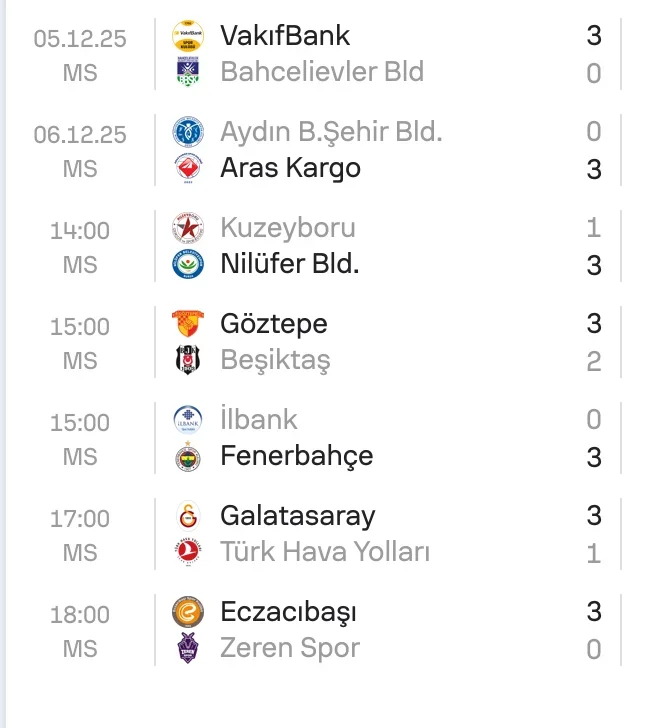This screenshot has height=728, width=648.
Task: Click the Bahcelievler Bld club logo
Action: pyautogui.click(x=187, y=72)
